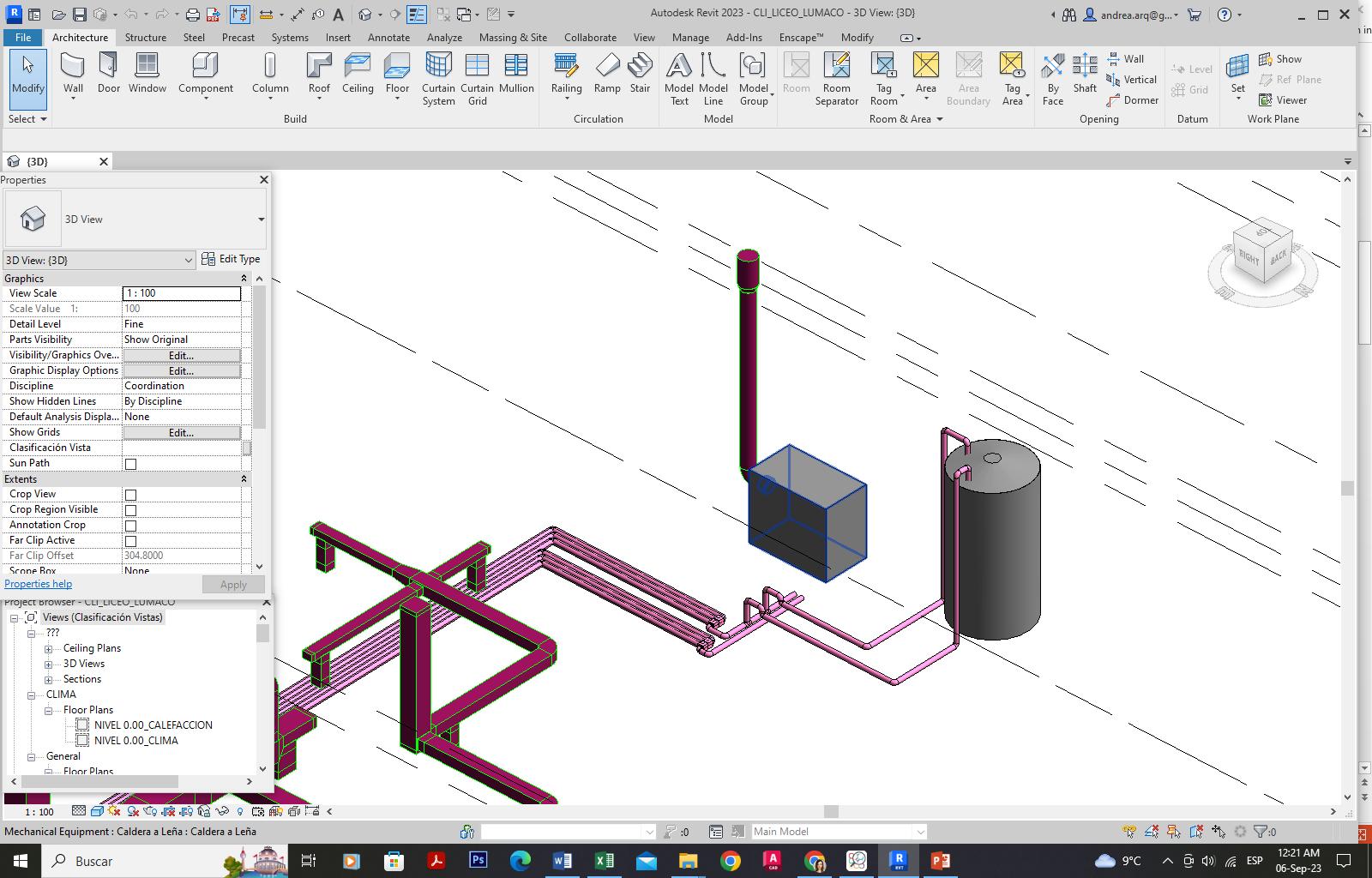Expand the 3D Views tree node
This screenshot has width=1372, height=878.
coord(49,664)
